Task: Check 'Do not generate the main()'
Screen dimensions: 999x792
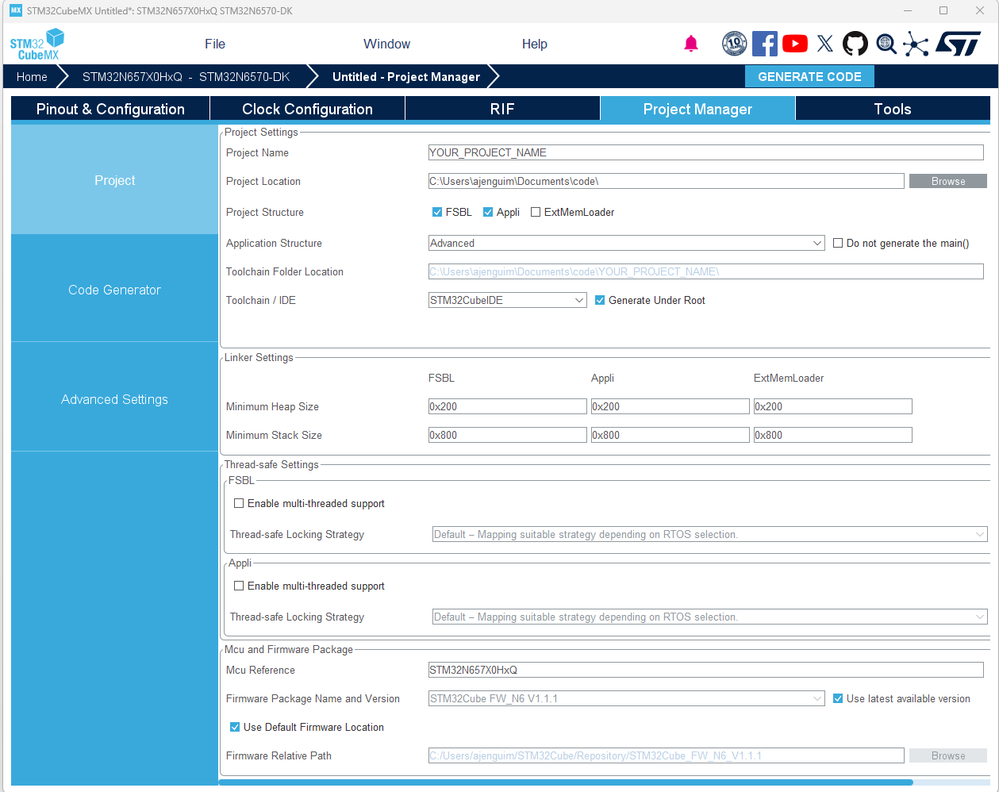Action: [x=838, y=243]
